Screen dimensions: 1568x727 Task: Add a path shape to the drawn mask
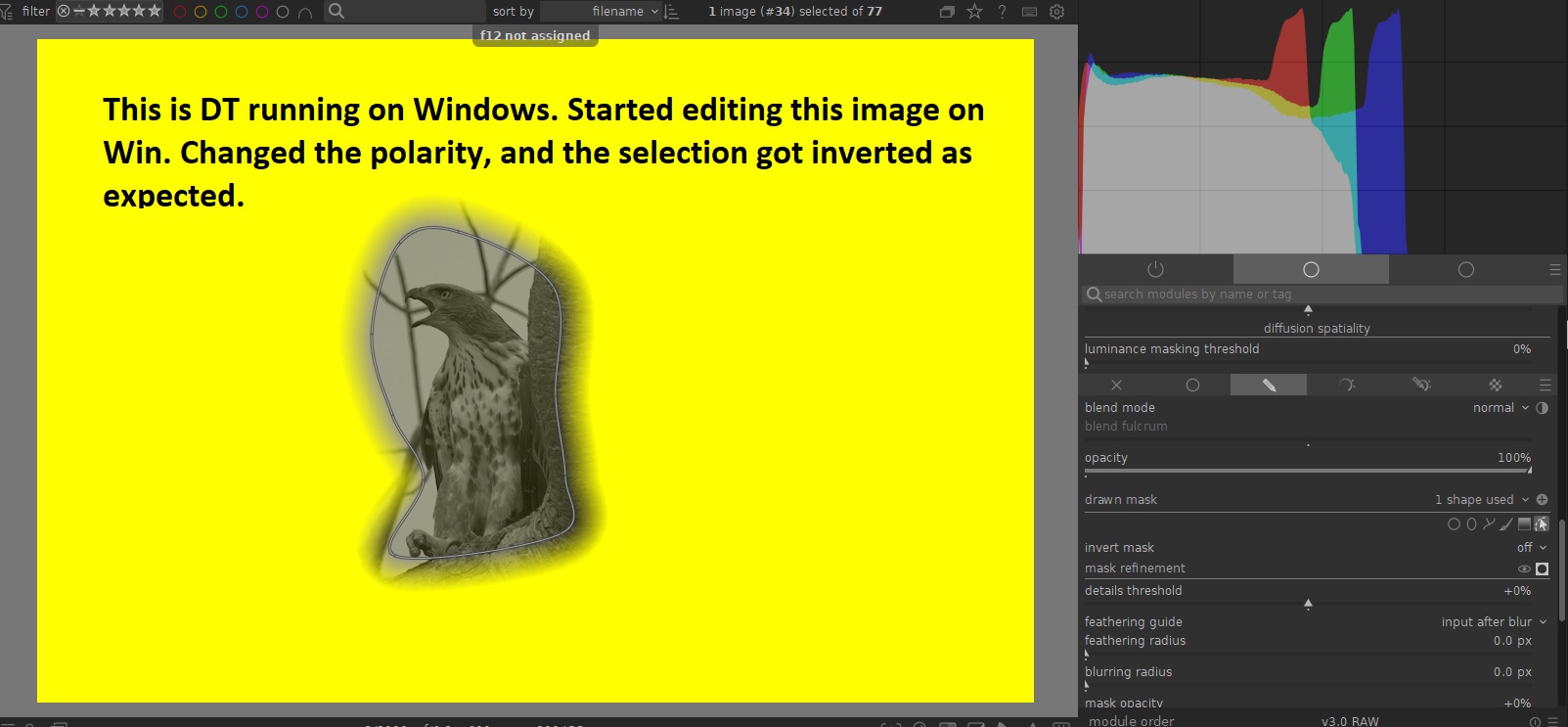point(1489,524)
